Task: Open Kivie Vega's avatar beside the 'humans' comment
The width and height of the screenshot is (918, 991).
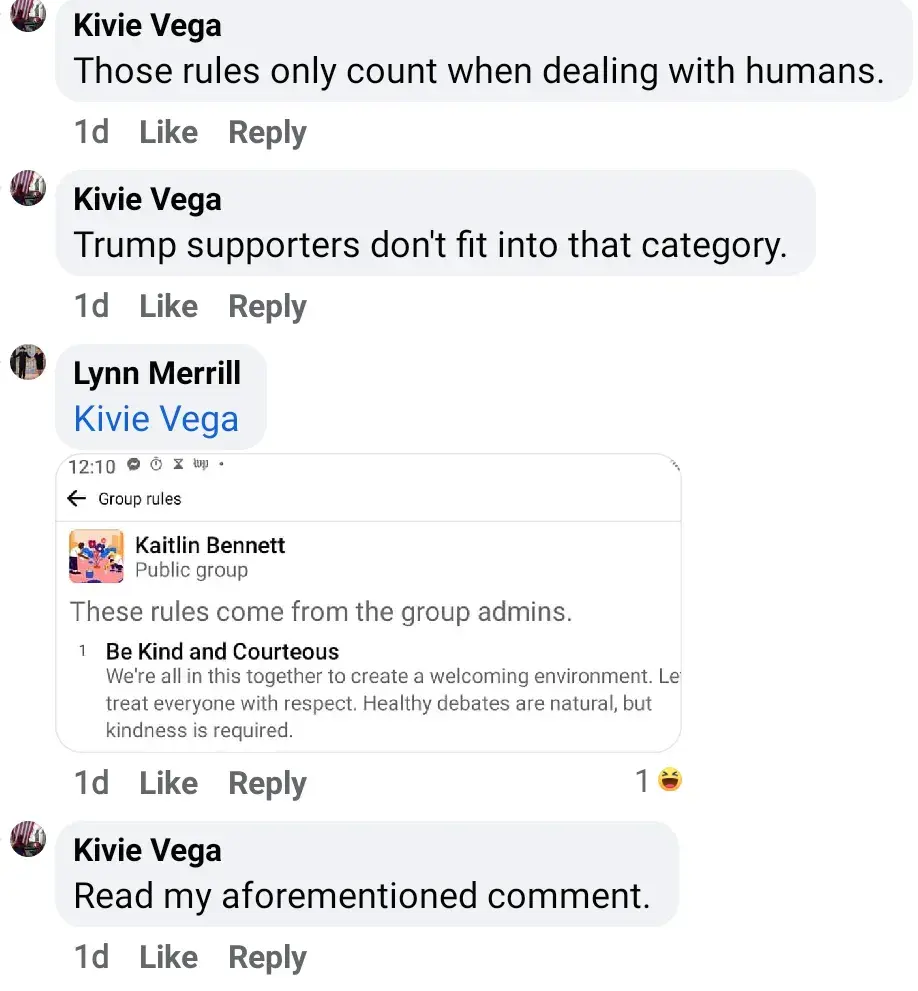Action: [x=28, y=15]
